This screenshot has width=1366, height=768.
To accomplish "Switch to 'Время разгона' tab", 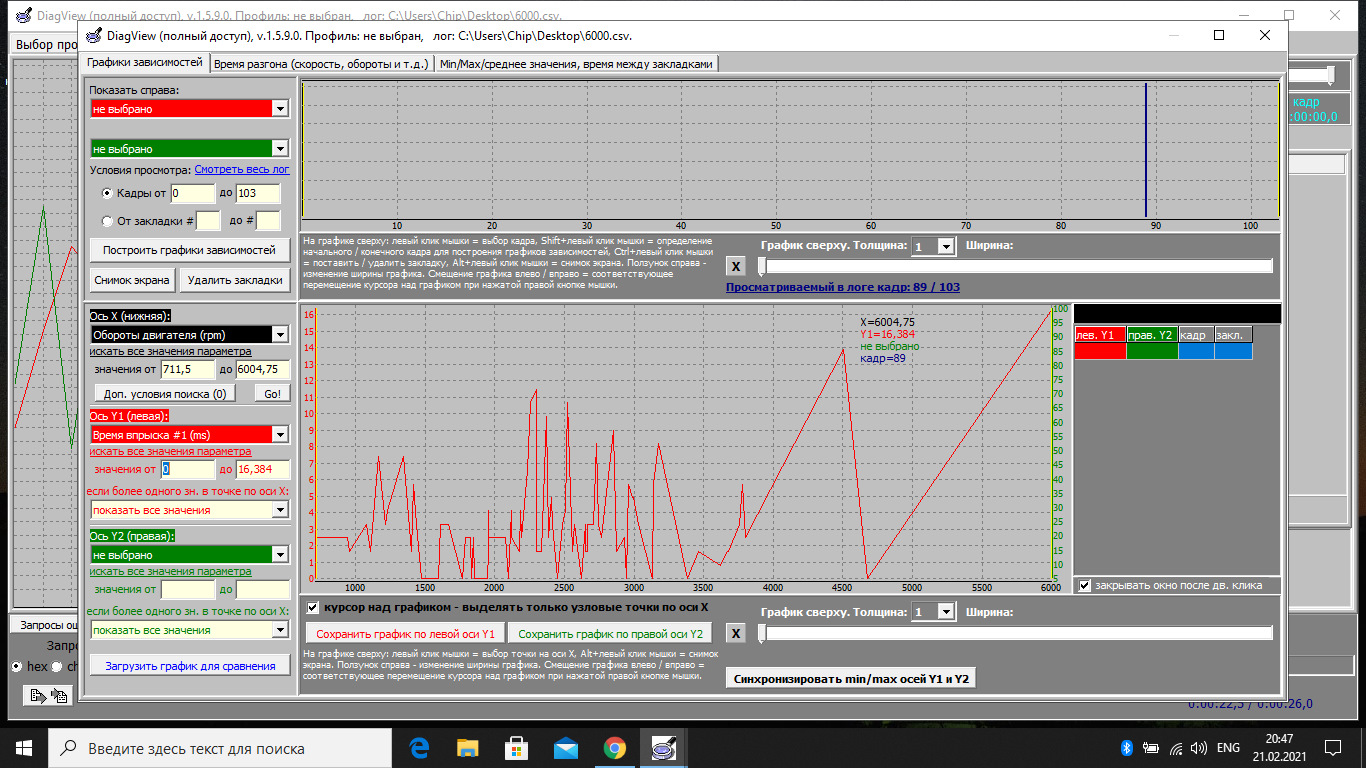I will click(321, 64).
